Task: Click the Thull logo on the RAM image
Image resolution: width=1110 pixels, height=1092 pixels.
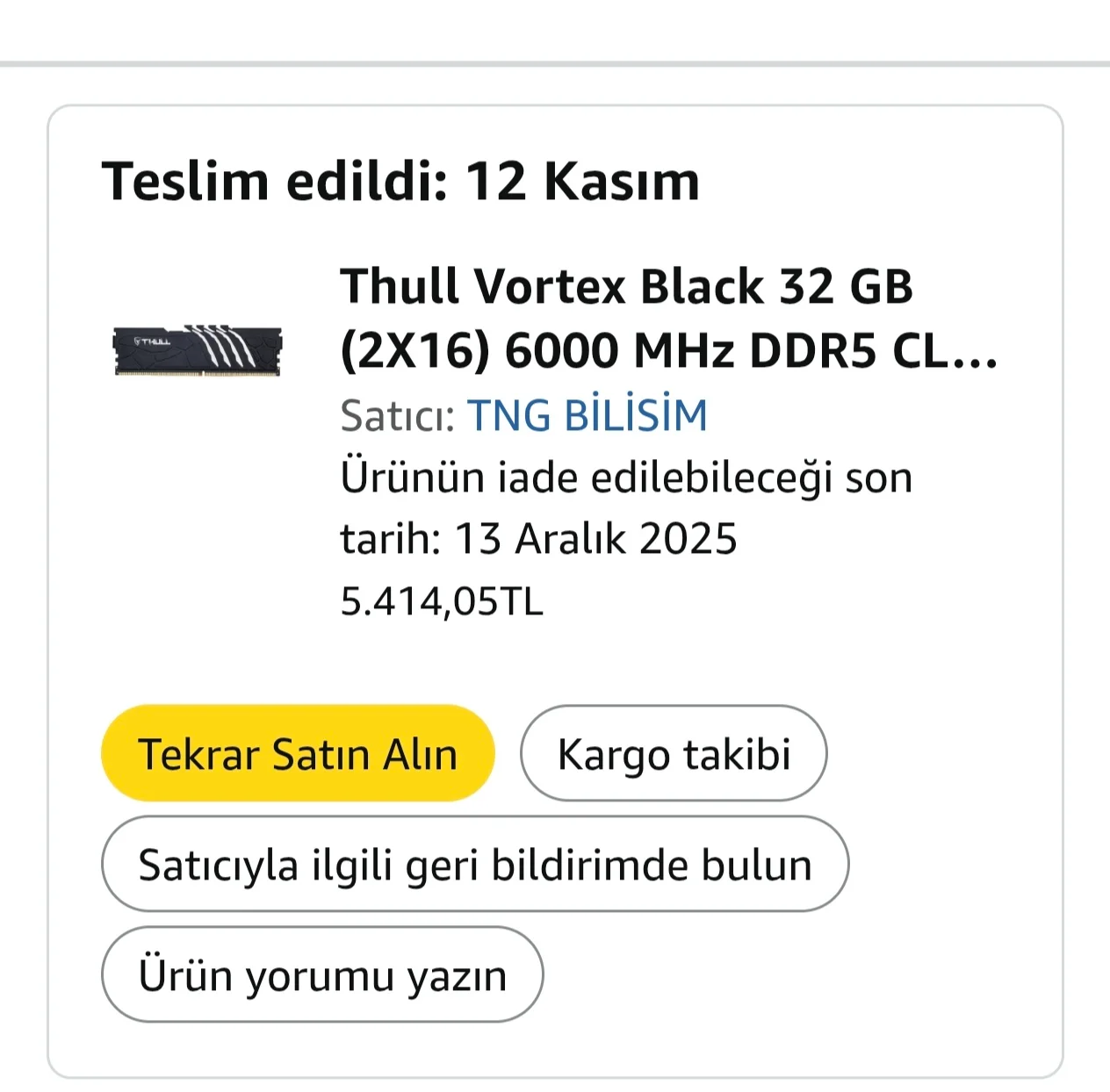Action: 152,341
